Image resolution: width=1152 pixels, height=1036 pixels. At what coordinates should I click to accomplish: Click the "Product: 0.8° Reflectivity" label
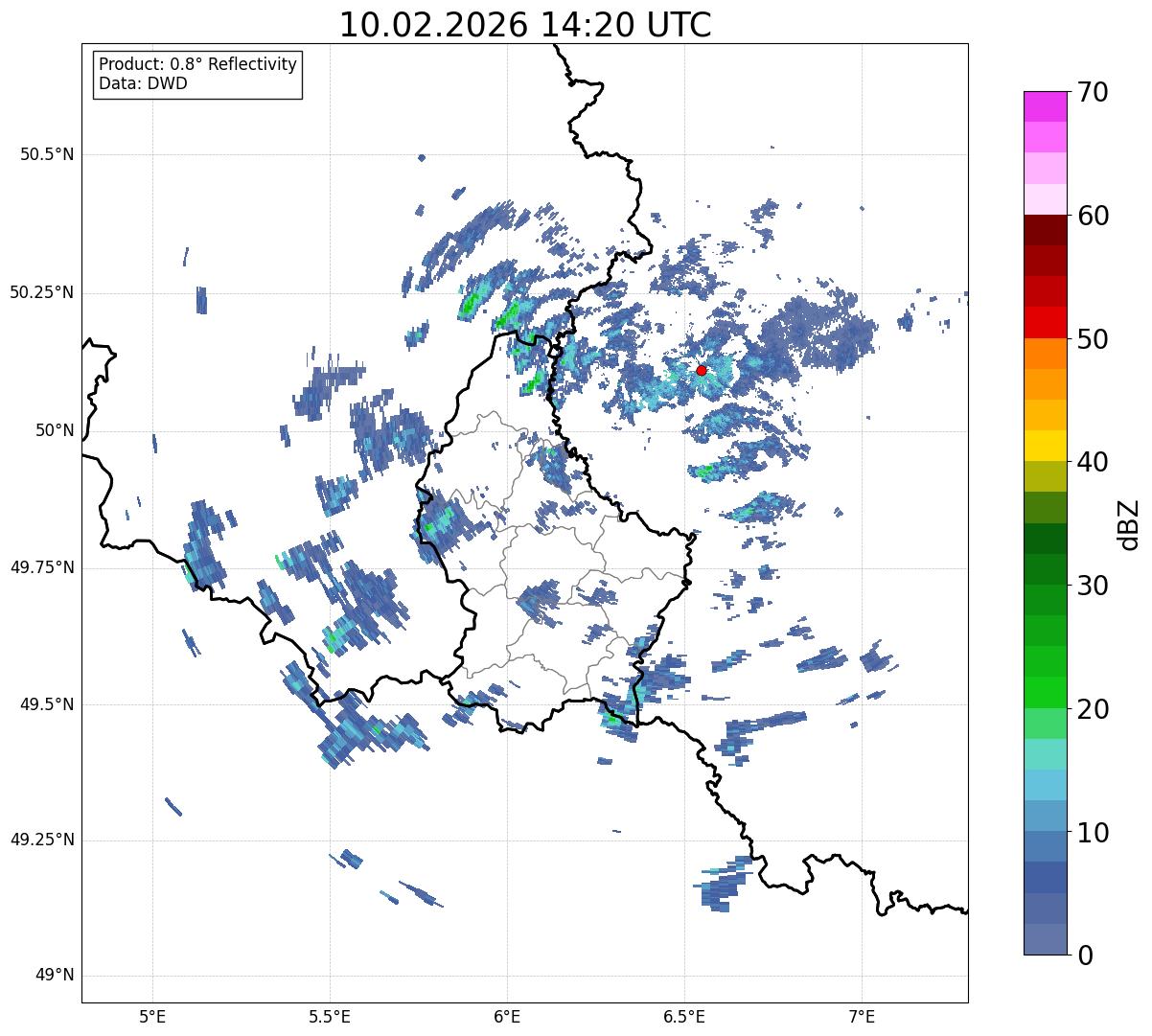tap(198, 64)
